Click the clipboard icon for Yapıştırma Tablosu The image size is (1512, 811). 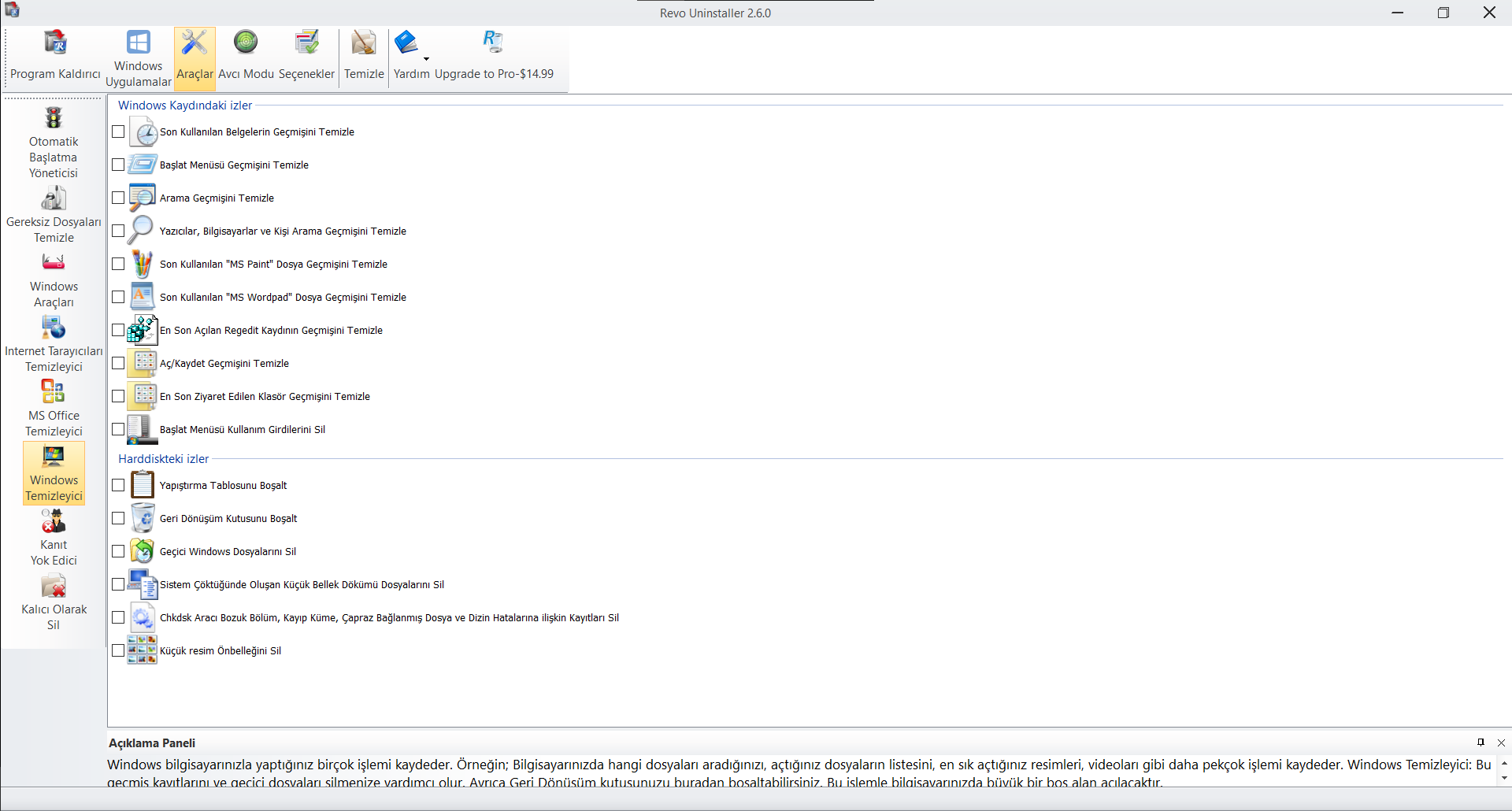coord(143,485)
